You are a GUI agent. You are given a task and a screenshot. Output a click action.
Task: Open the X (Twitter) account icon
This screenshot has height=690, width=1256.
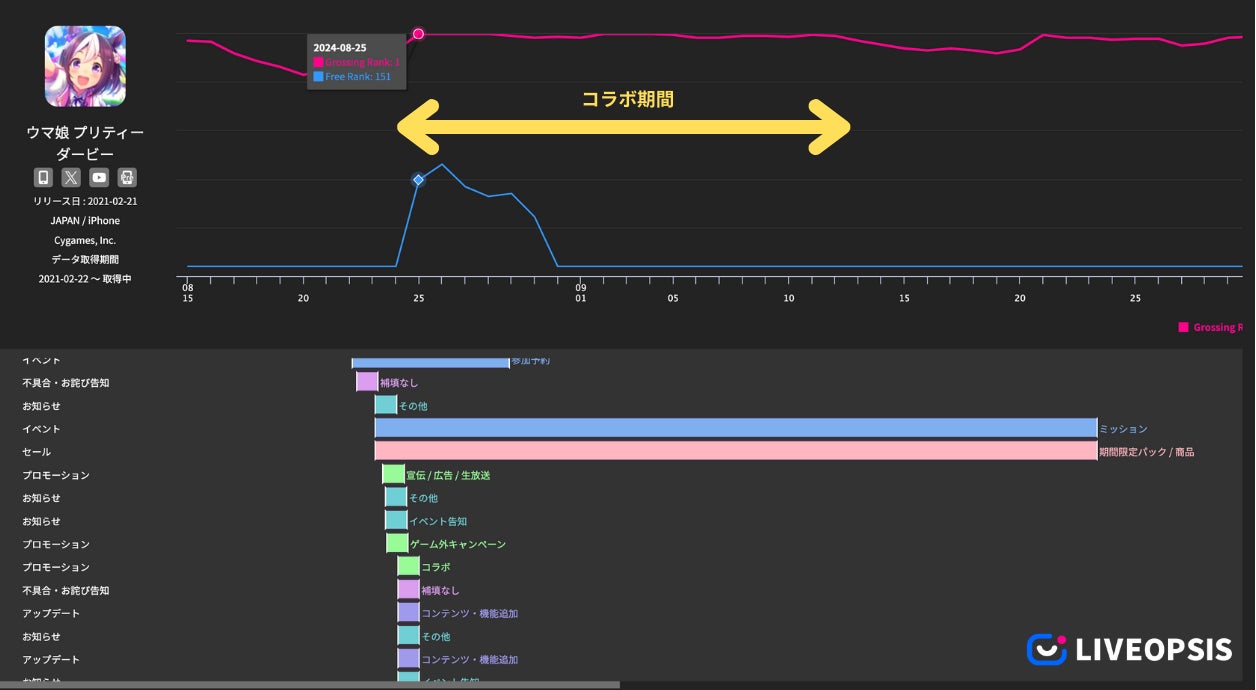tap(71, 177)
